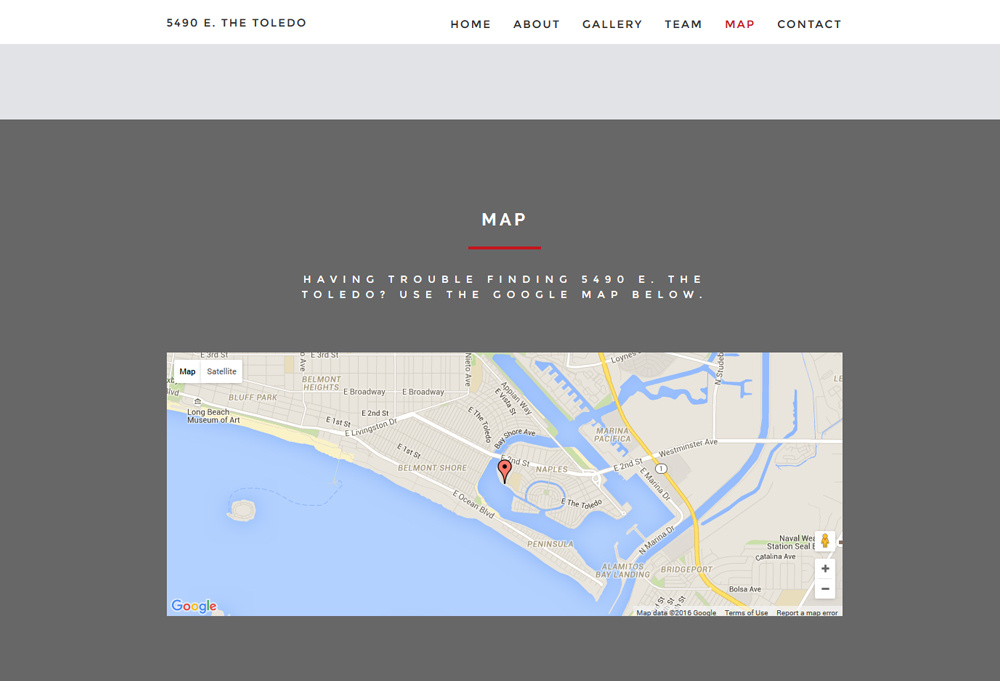The width and height of the screenshot is (1000, 681).
Task: Zoom out on the map
Action: pos(825,589)
